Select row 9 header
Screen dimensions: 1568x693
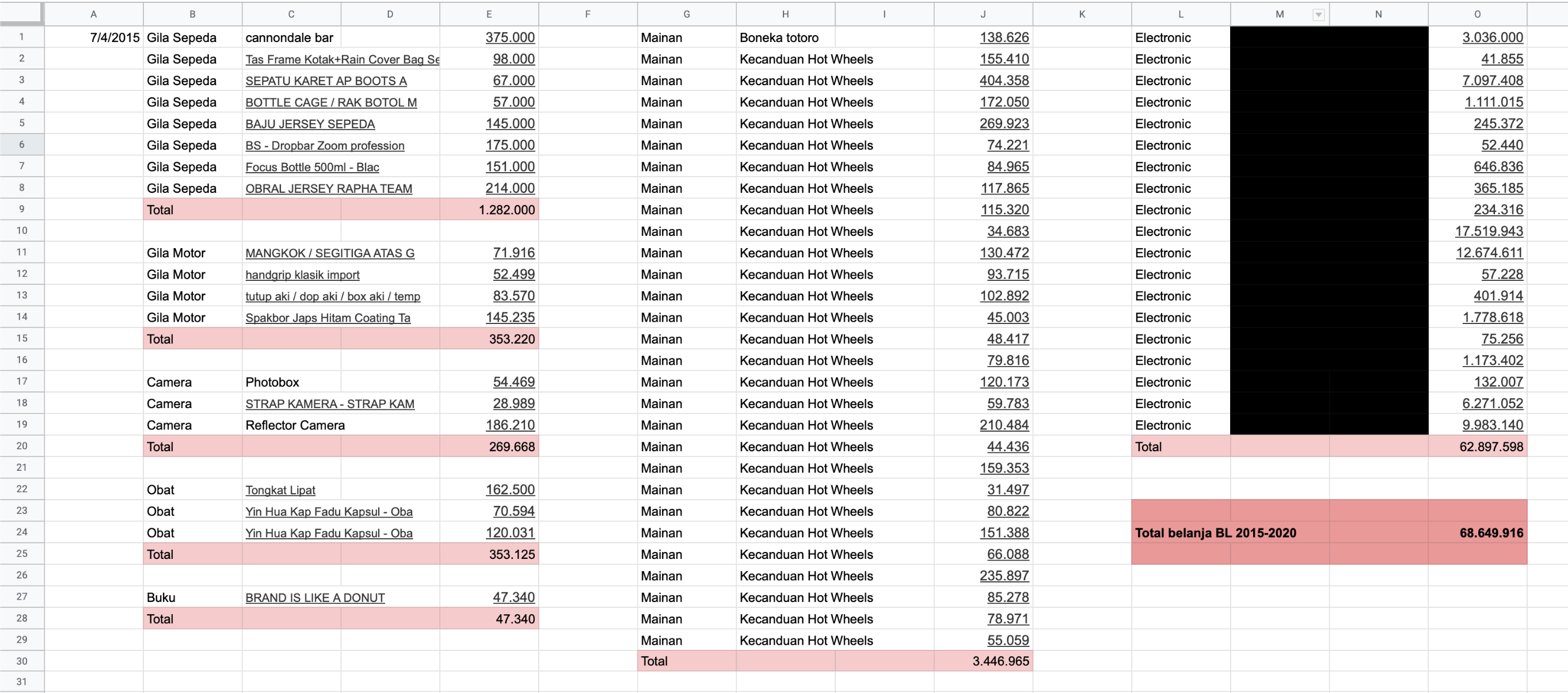point(22,210)
